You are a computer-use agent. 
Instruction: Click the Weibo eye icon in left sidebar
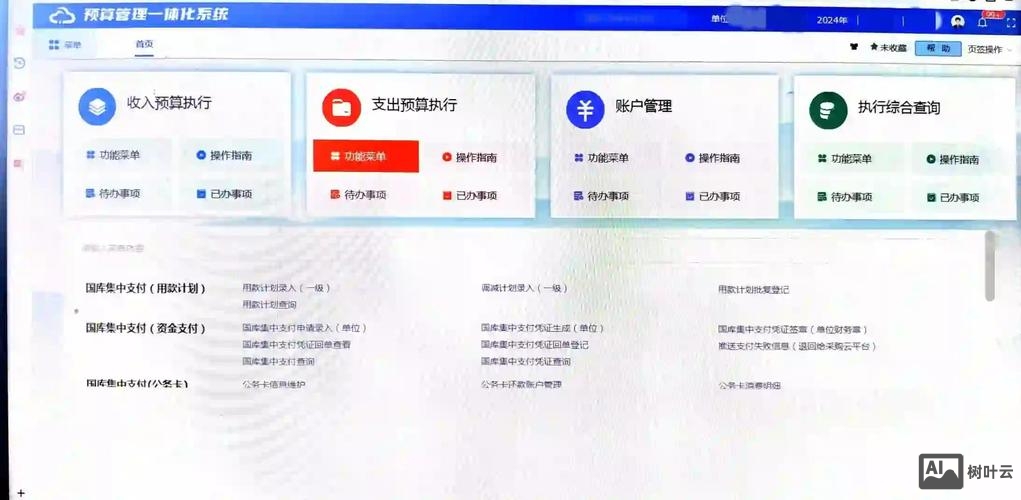tap(19, 97)
